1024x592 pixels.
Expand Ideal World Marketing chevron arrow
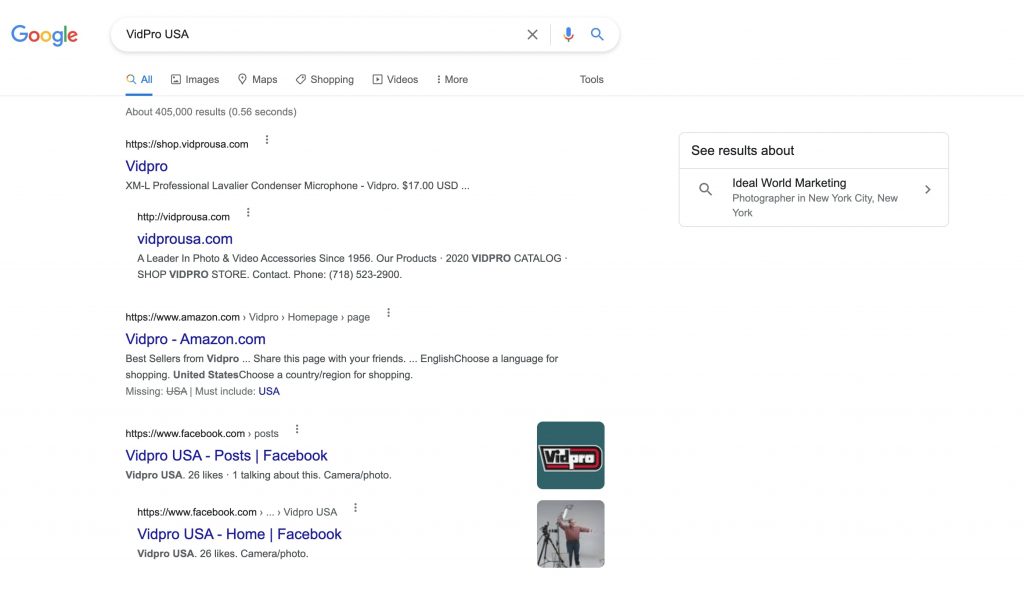(927, 189)
